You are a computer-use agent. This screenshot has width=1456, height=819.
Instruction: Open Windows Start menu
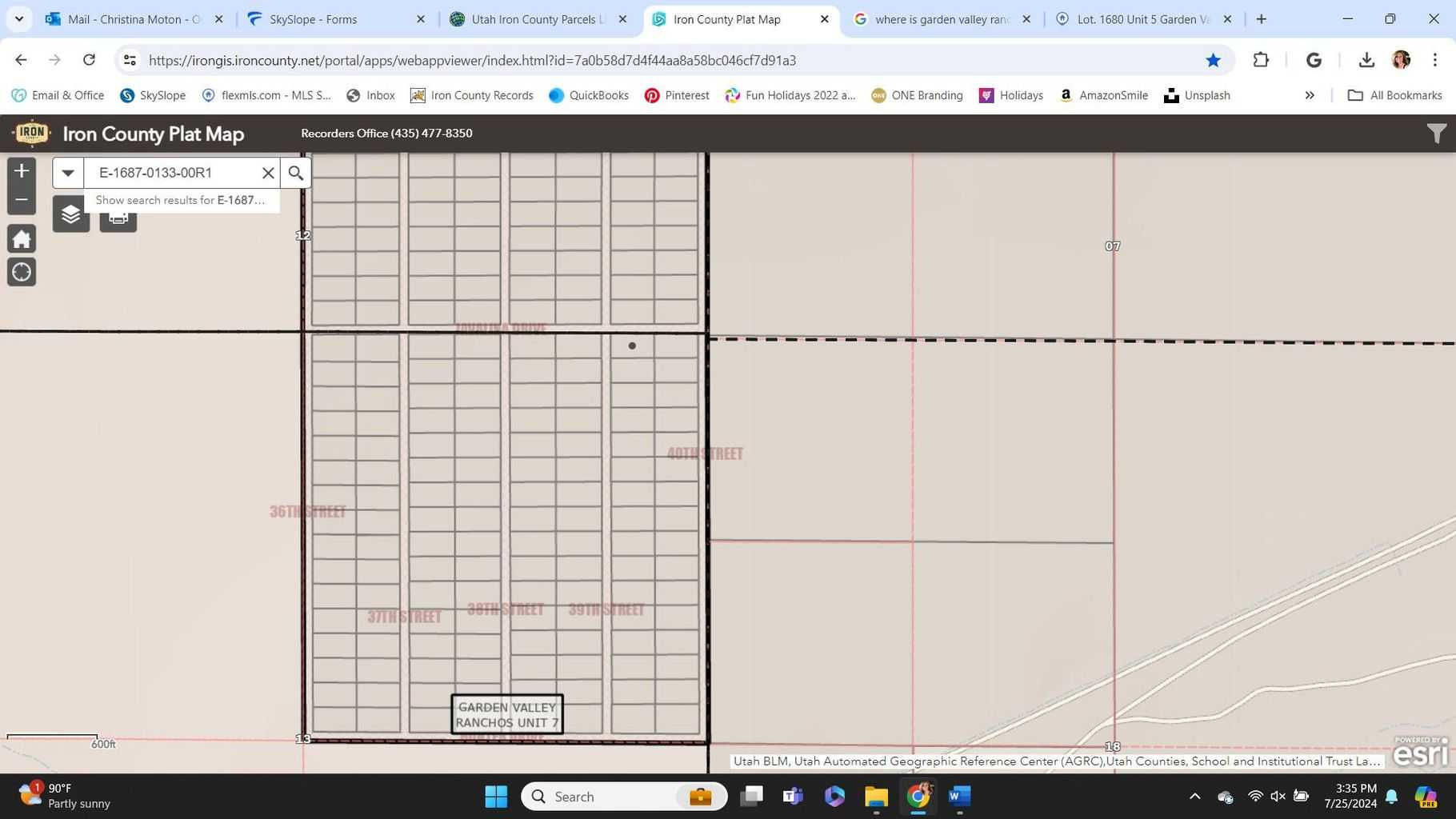[496, 797]
